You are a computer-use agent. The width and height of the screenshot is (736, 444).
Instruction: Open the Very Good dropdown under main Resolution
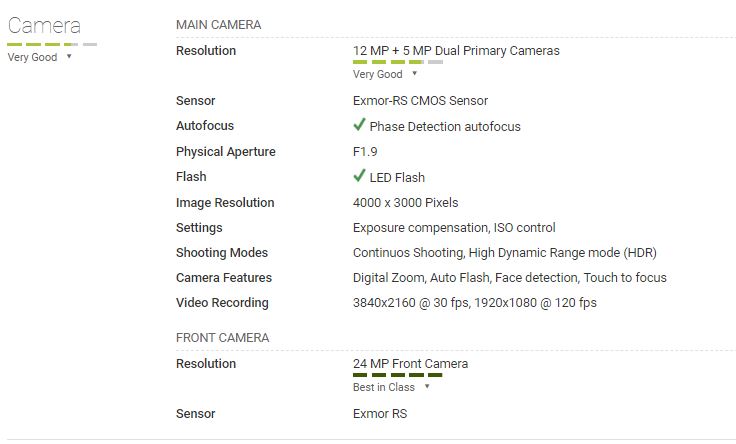click(414, 73)
